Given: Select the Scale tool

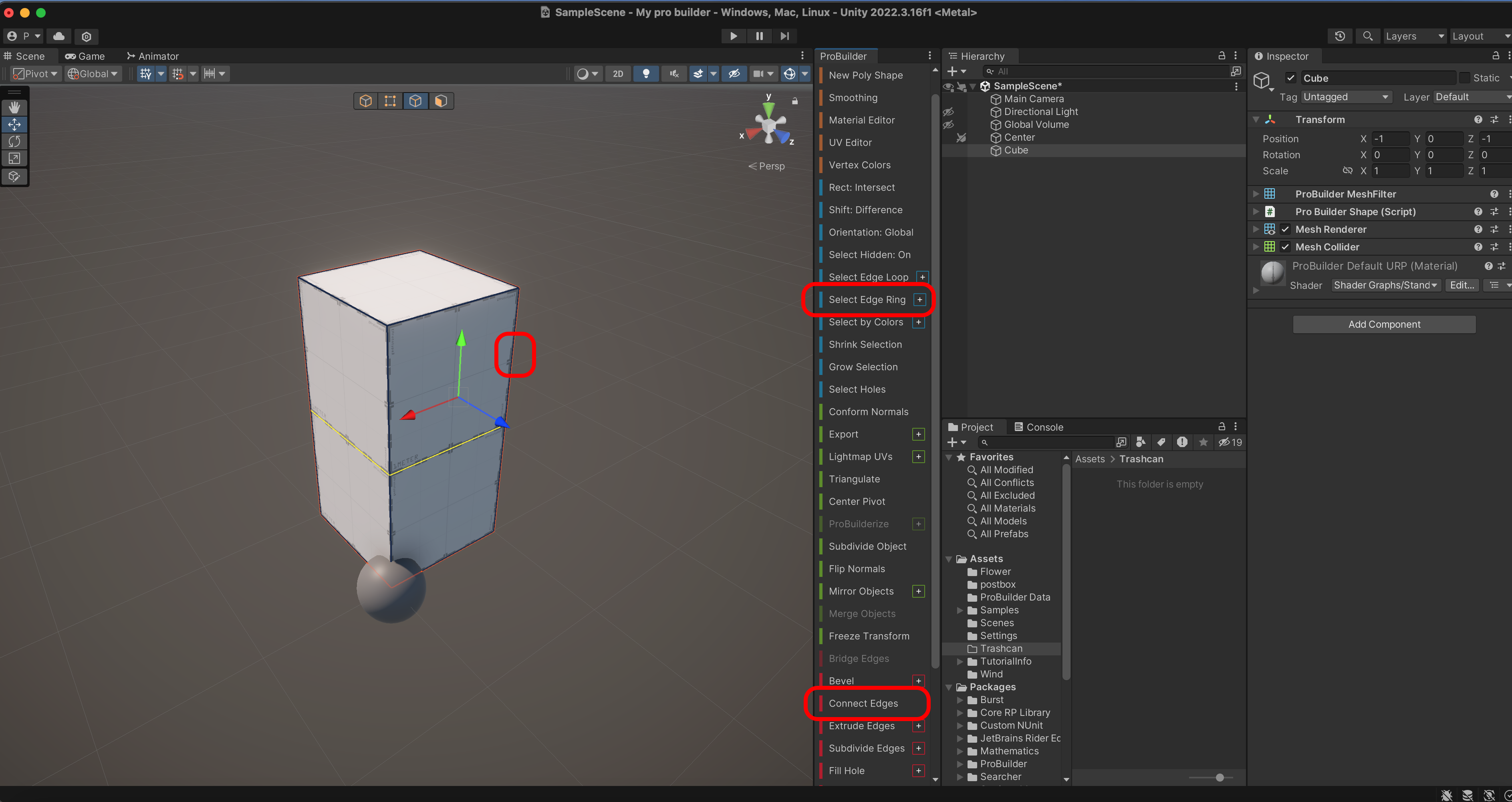Looking at the screenshot, I should (x=14, y=159).
